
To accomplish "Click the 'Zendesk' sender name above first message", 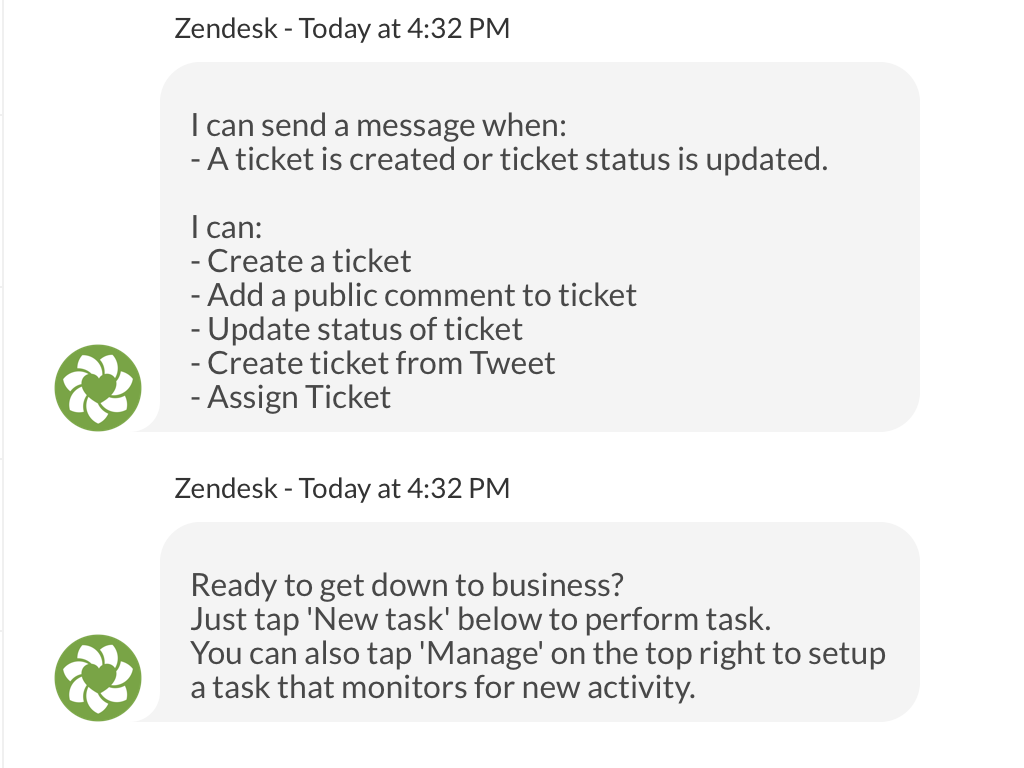I will pos(225,28).
